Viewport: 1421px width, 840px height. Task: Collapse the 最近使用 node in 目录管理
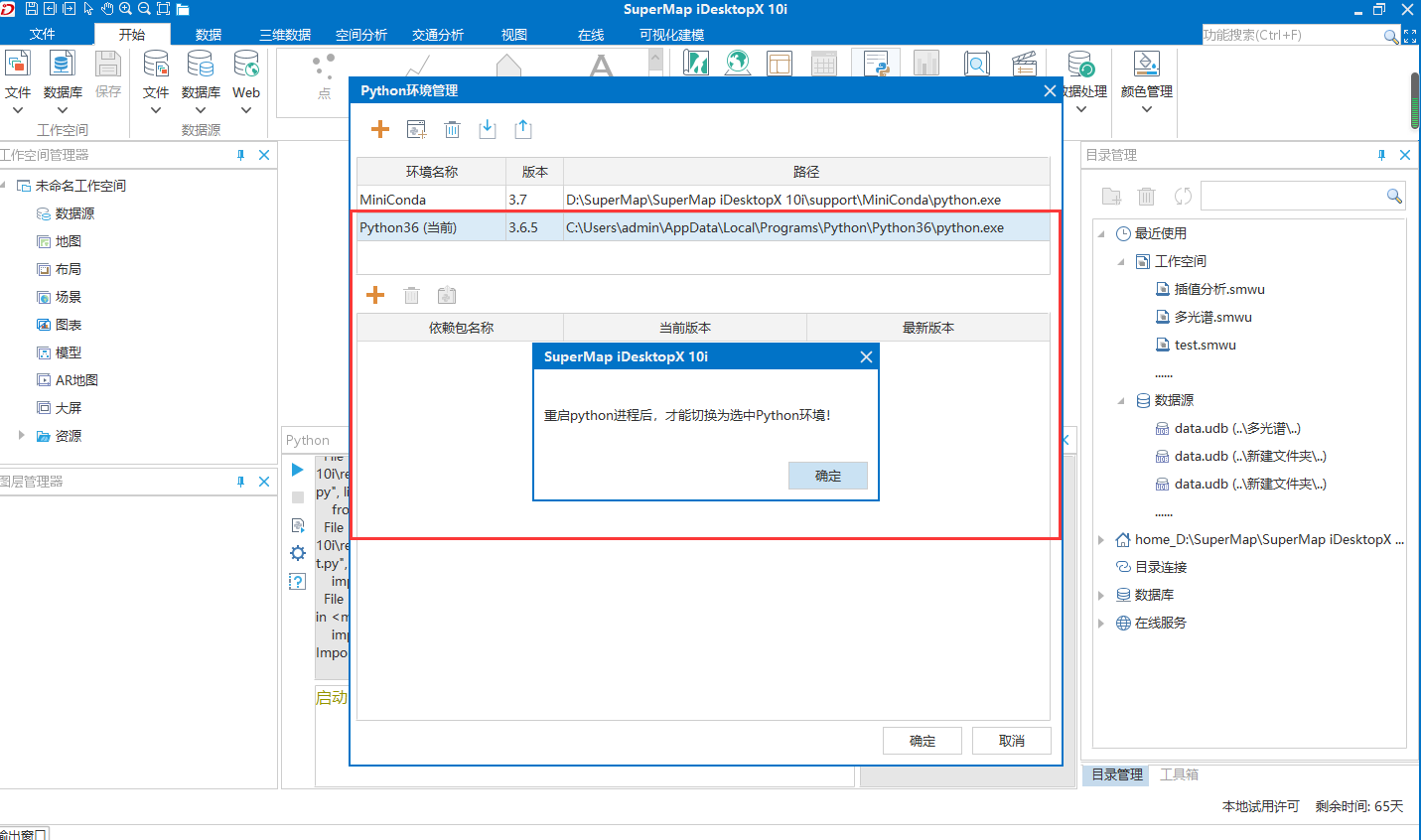[1101, 234]
